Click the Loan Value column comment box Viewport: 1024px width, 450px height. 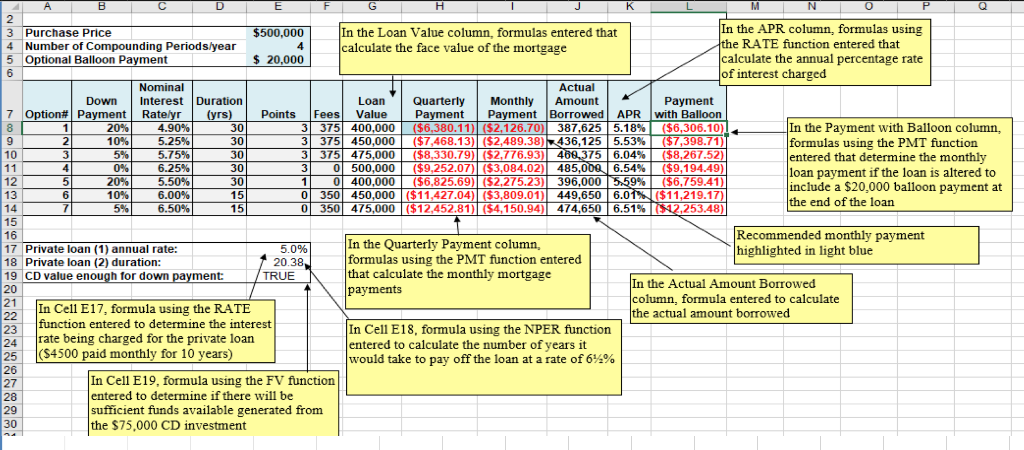[x=486, y=46]
